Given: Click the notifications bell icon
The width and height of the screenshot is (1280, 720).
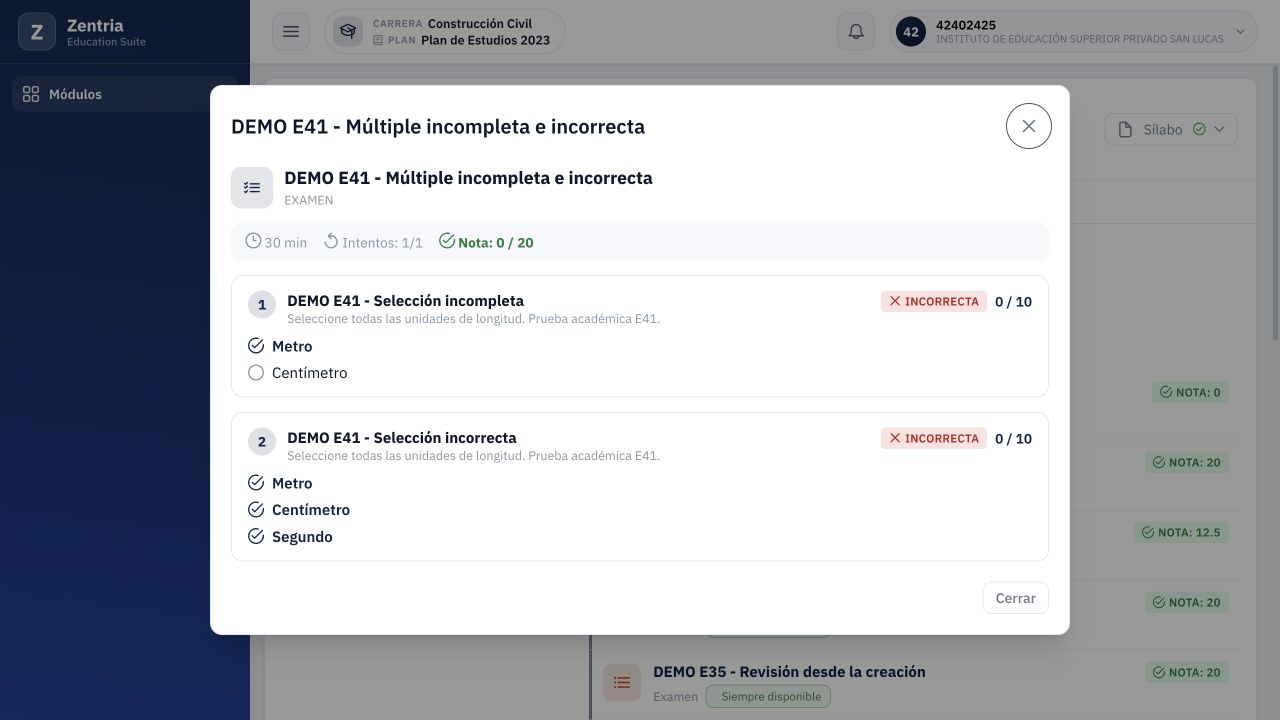Looking at the screenshot, I should (x=856, y=32).
